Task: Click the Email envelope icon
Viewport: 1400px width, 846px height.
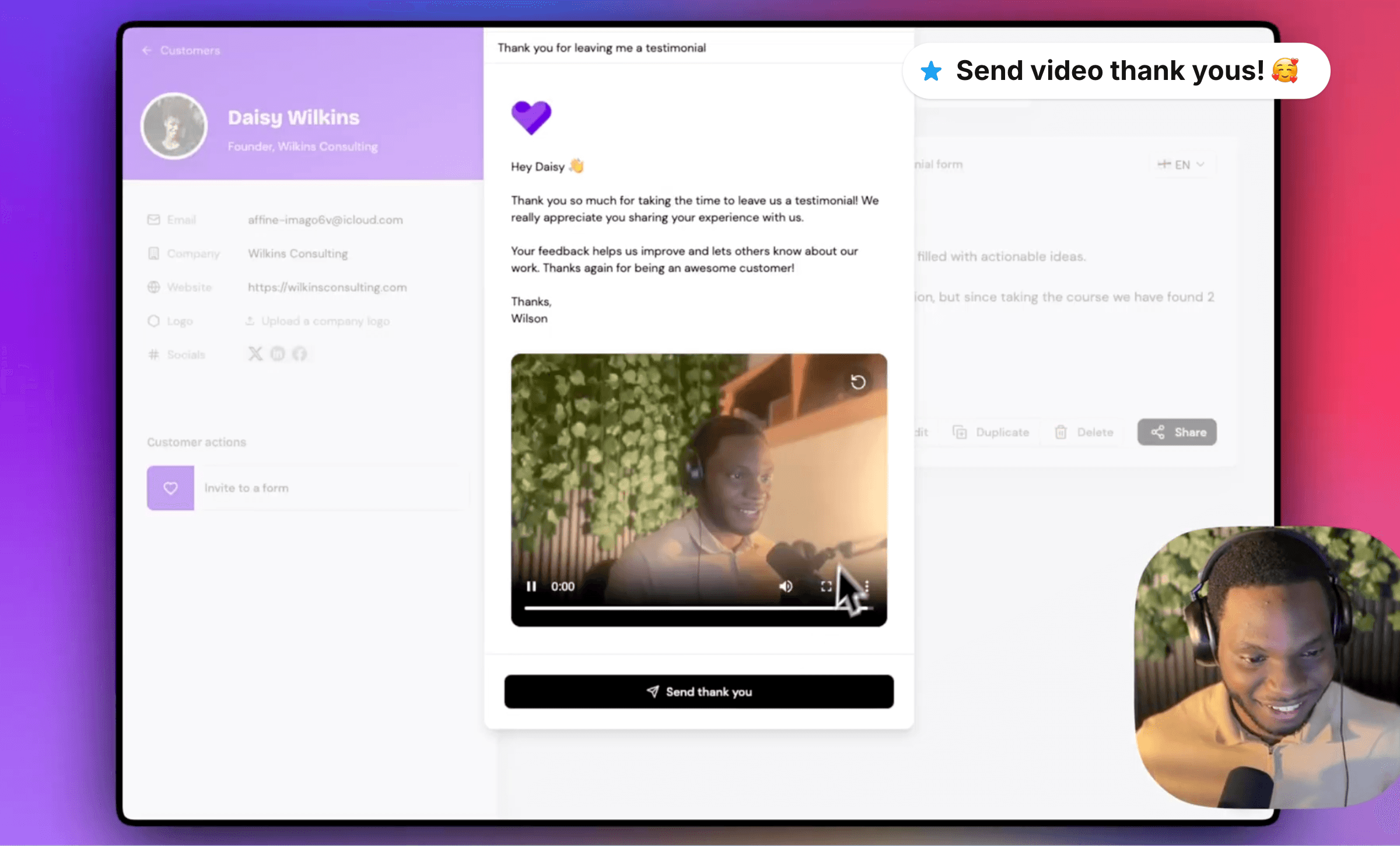Action: pos(153,219)
